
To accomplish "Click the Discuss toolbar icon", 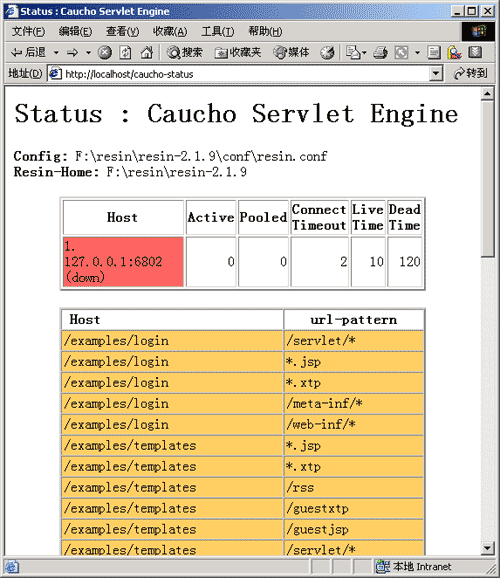I will 434,53.
